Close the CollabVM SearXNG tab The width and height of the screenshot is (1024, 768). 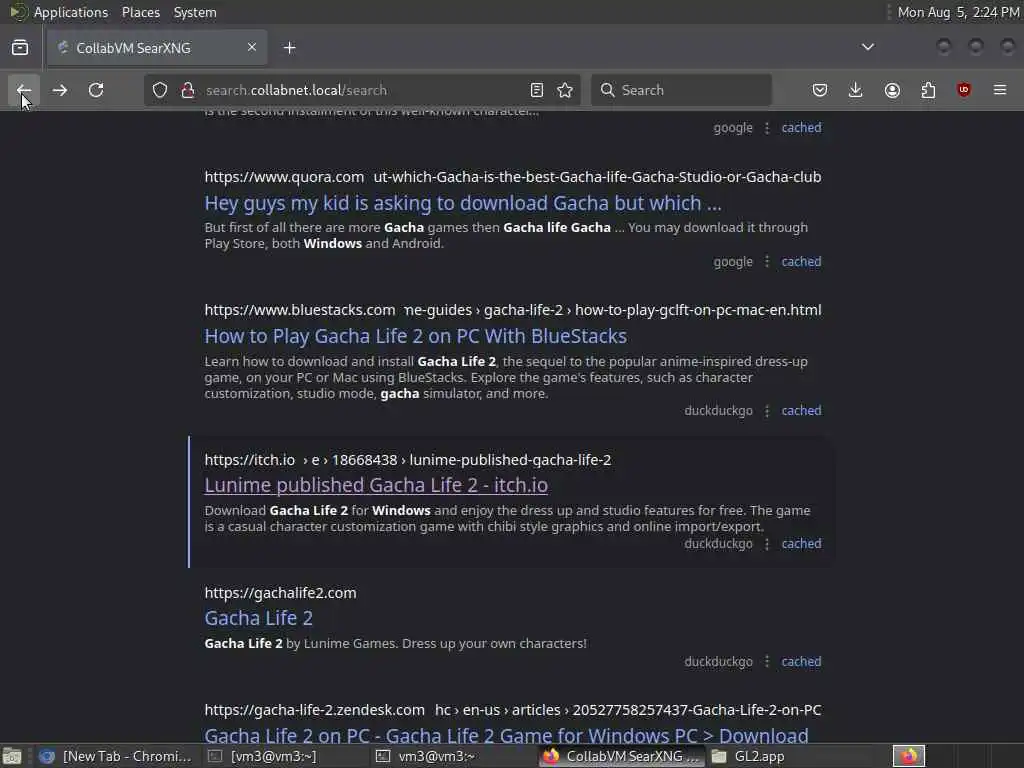tap(252, 47)
